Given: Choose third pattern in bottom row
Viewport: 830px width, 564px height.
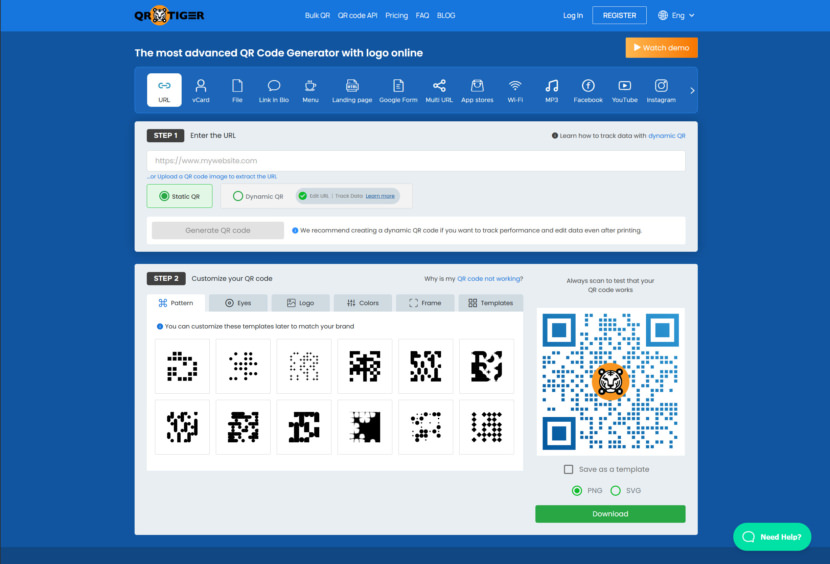Looking at the screenshot, I should click(304, 427).
